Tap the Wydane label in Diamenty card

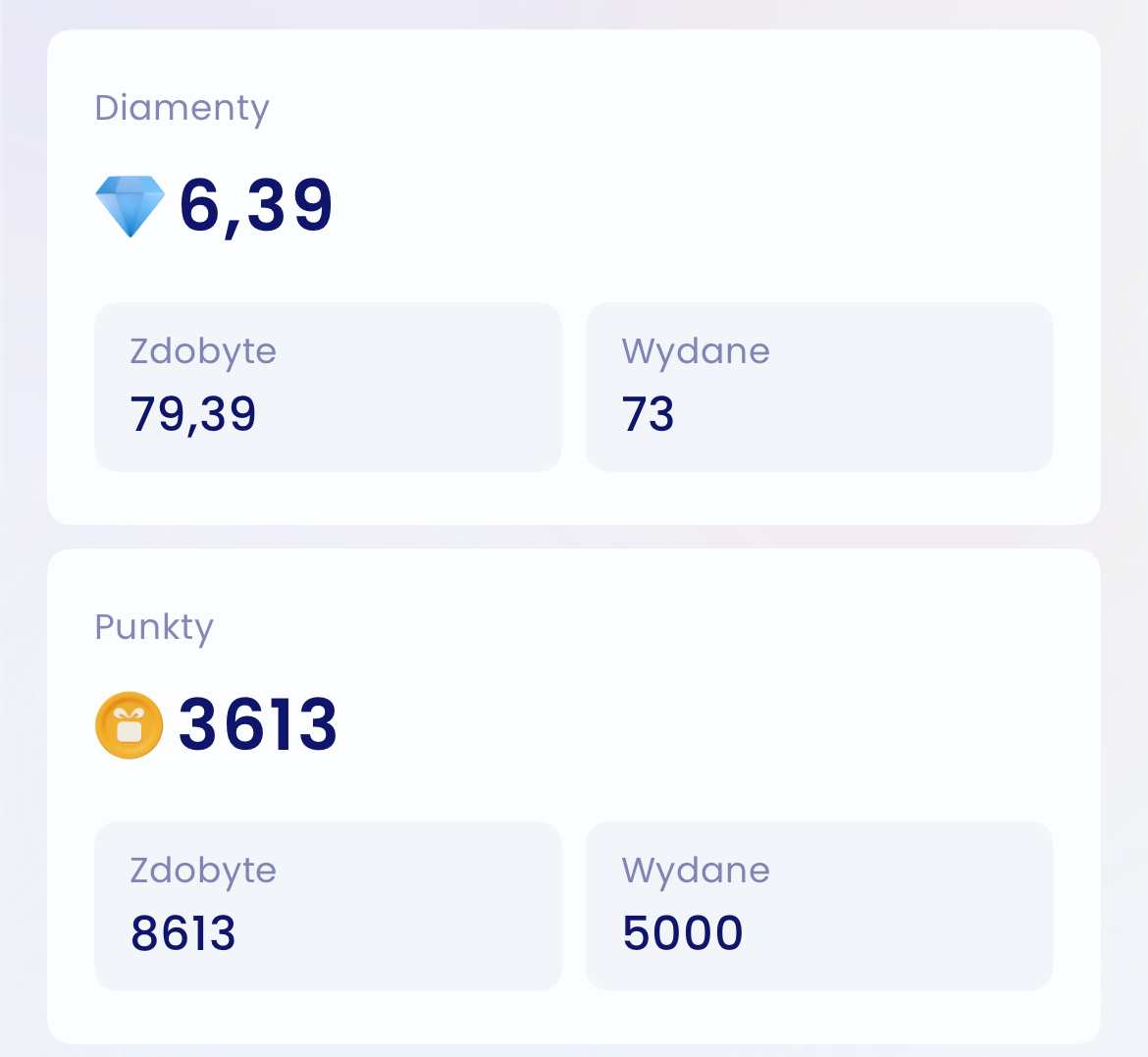(696, 351)
